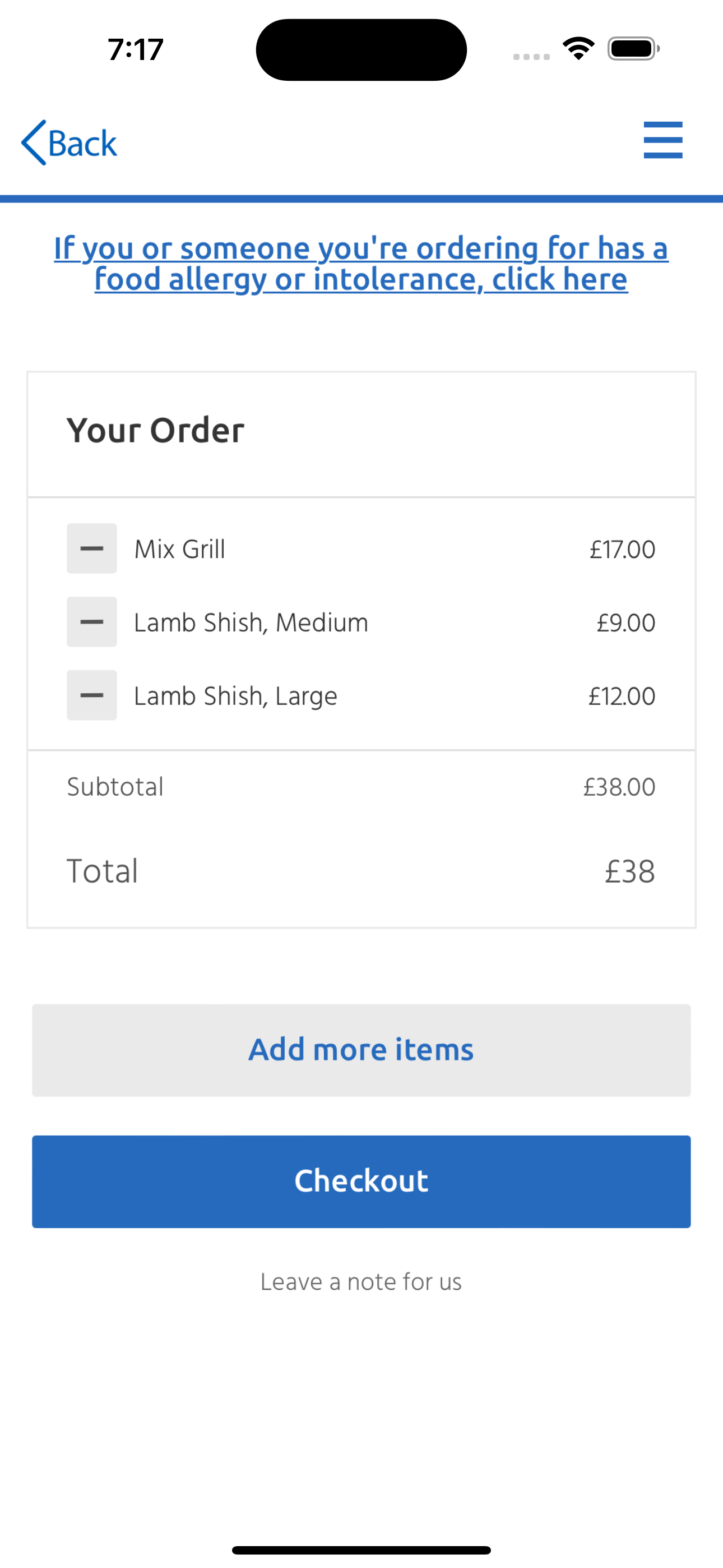Remove Lamb Shish, Medium using minus icon

92,621
